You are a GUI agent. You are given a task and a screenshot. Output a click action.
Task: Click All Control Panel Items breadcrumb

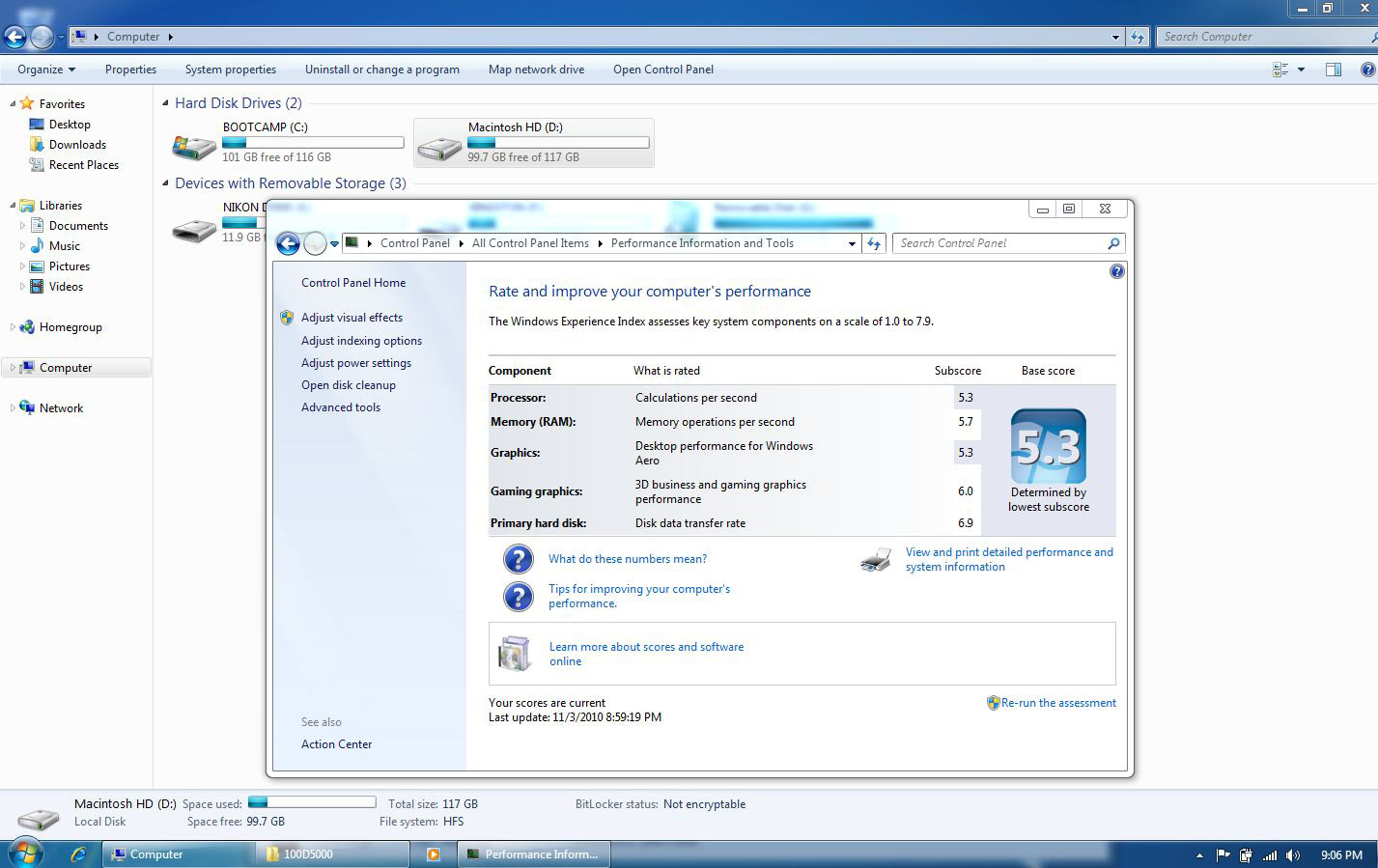[530, 243]
